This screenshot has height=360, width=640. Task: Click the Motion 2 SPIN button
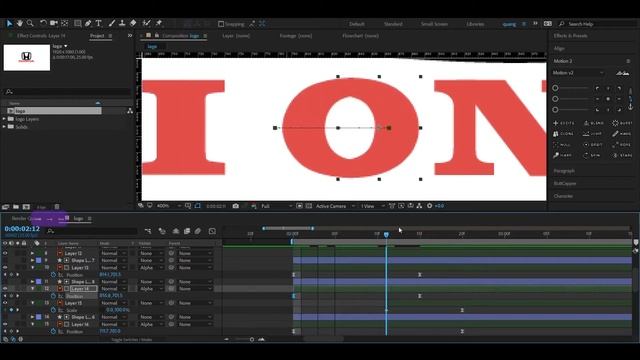593,156
